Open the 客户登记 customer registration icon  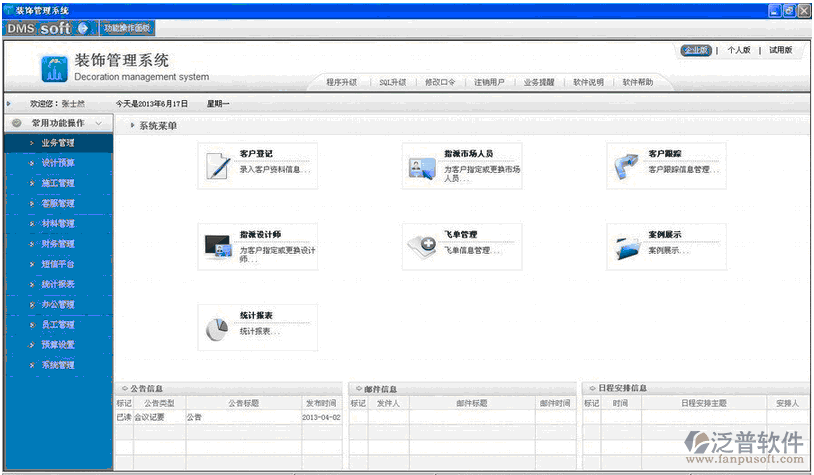tap(217, 166)
